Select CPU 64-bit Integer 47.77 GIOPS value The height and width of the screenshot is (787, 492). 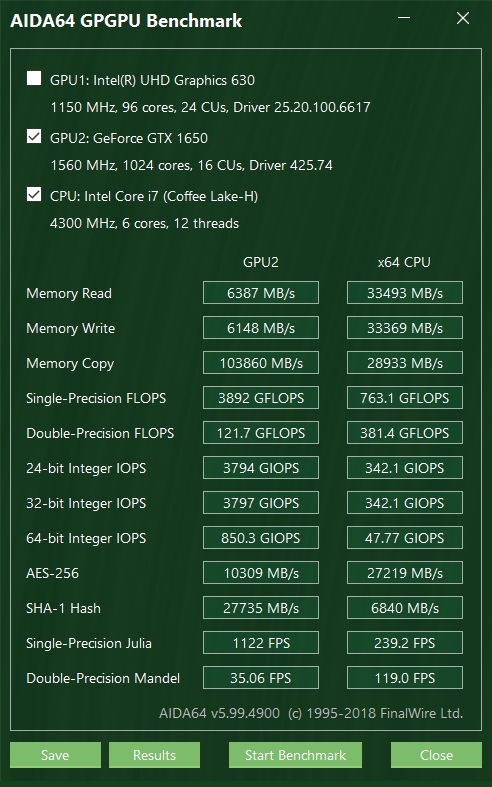tap(405, 538)
